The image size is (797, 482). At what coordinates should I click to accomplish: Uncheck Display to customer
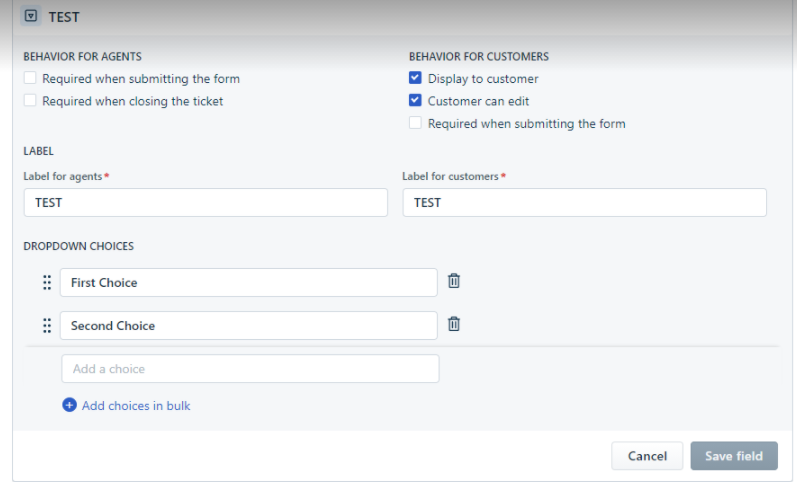[x=415, y=78]
